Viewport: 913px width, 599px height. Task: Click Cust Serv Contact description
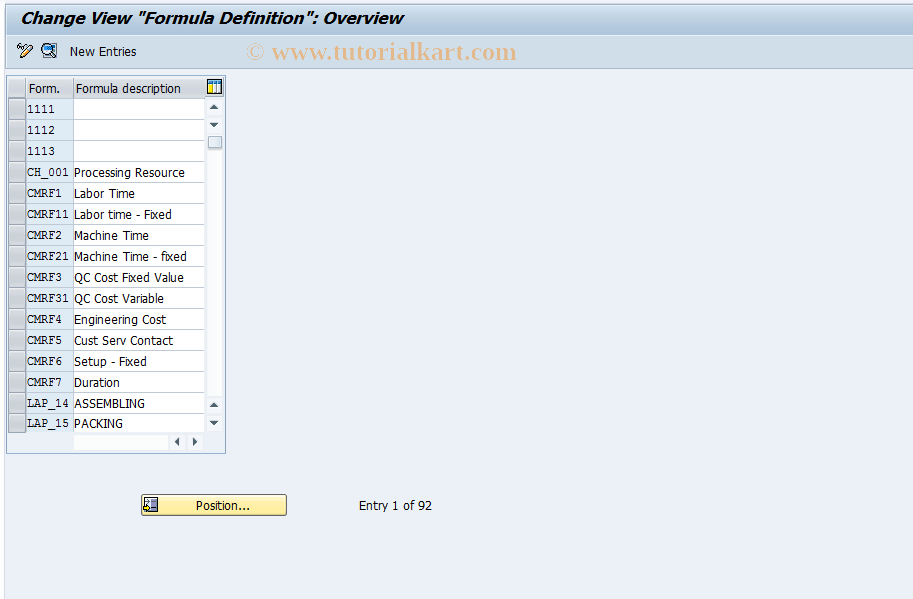[x=139, y=340]
